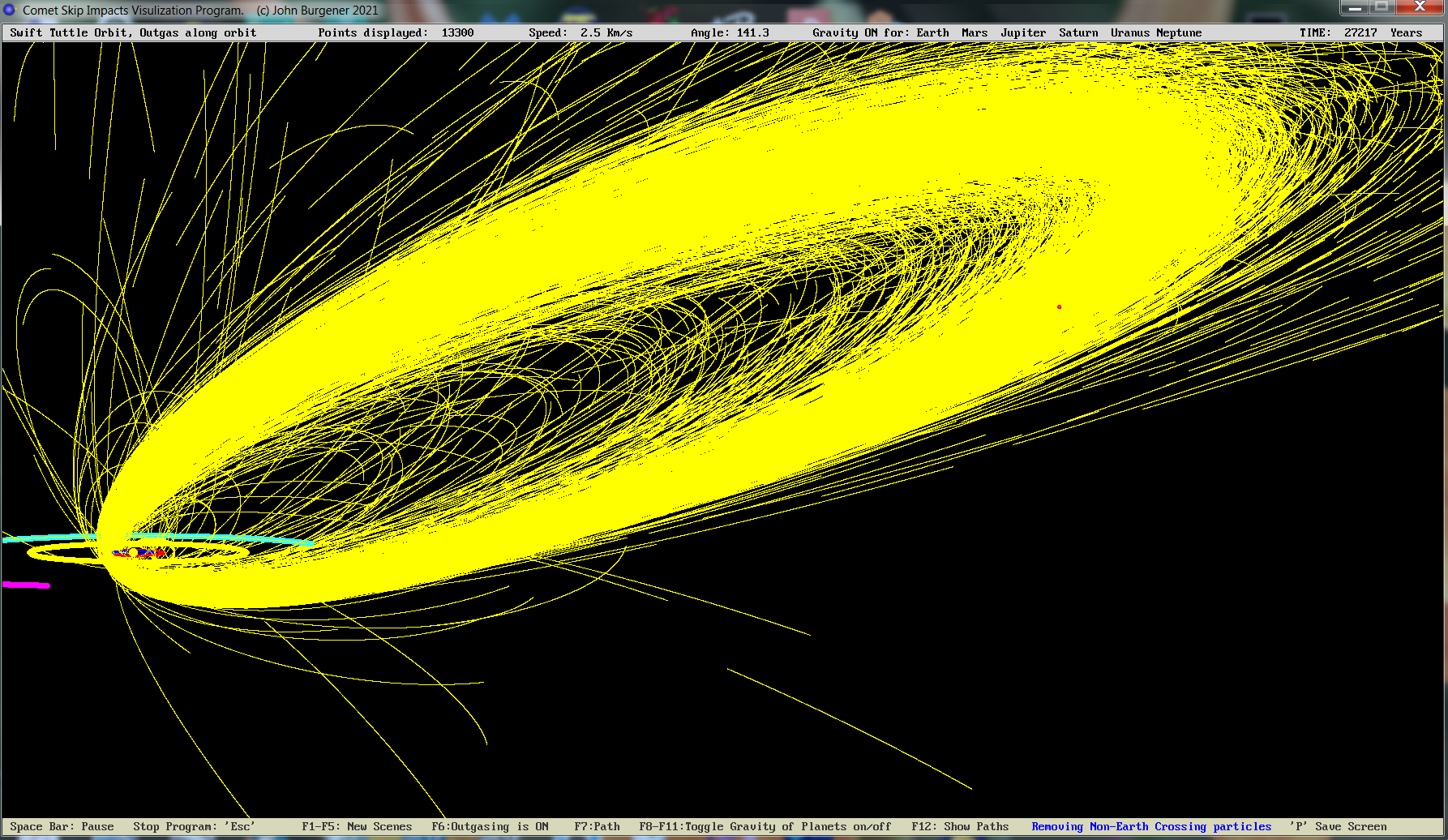Screen dimensions: 1448x840
Task: Click the Speed 2.5 Km/s readout
Action: click(580, 32)
